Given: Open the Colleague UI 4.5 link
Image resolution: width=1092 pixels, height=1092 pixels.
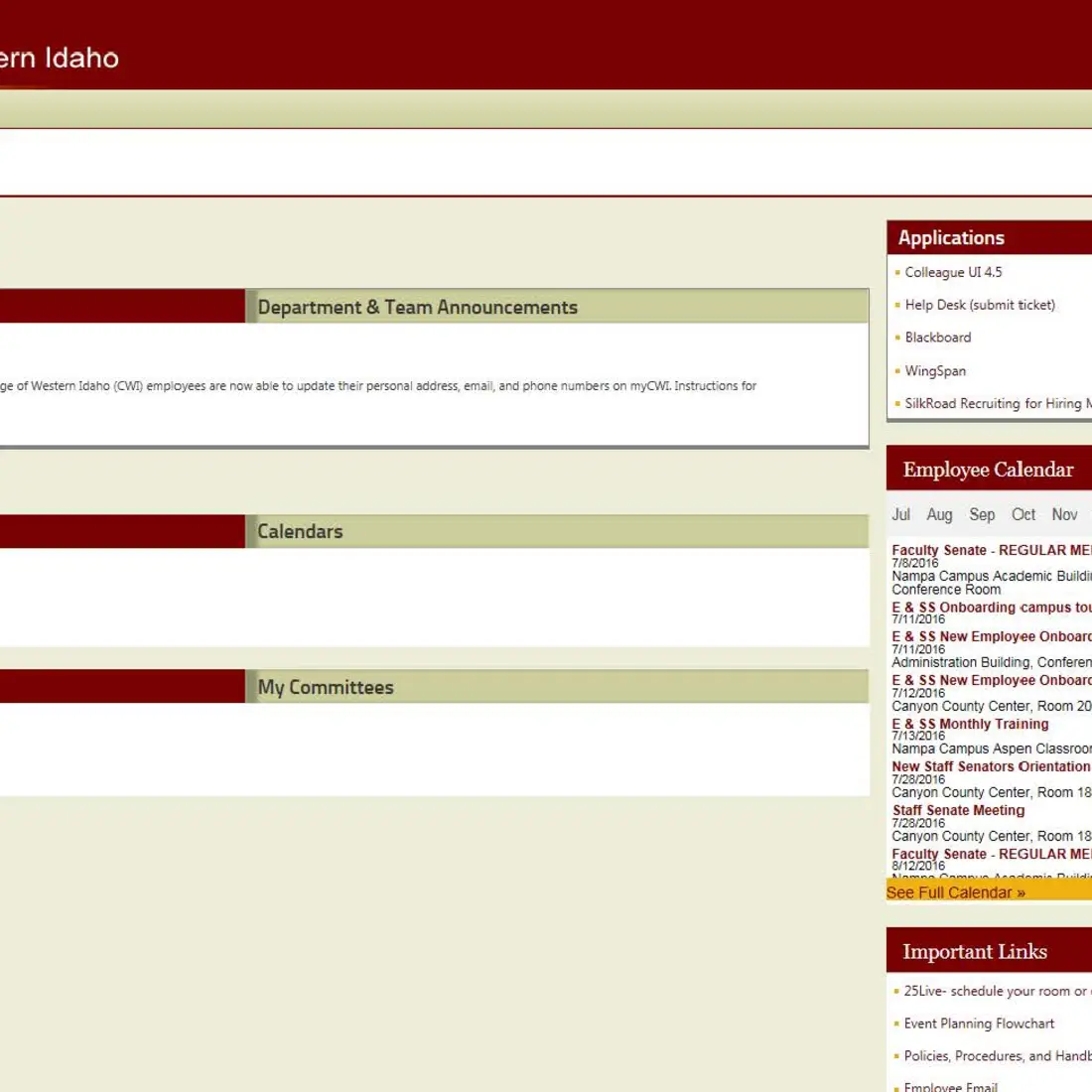Looking at the screenshot, I should 953,272.
